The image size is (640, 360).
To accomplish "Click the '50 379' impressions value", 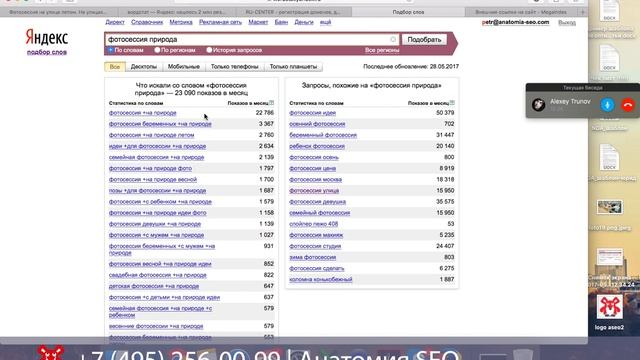I will coord(445,113).
